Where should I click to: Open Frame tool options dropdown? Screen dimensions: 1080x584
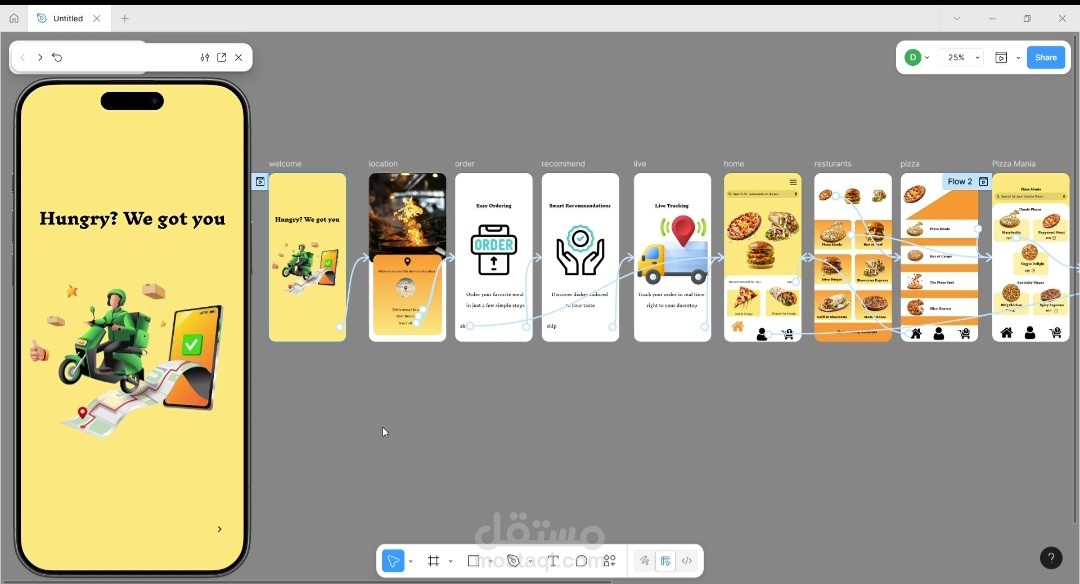click(x=450, y=561)
